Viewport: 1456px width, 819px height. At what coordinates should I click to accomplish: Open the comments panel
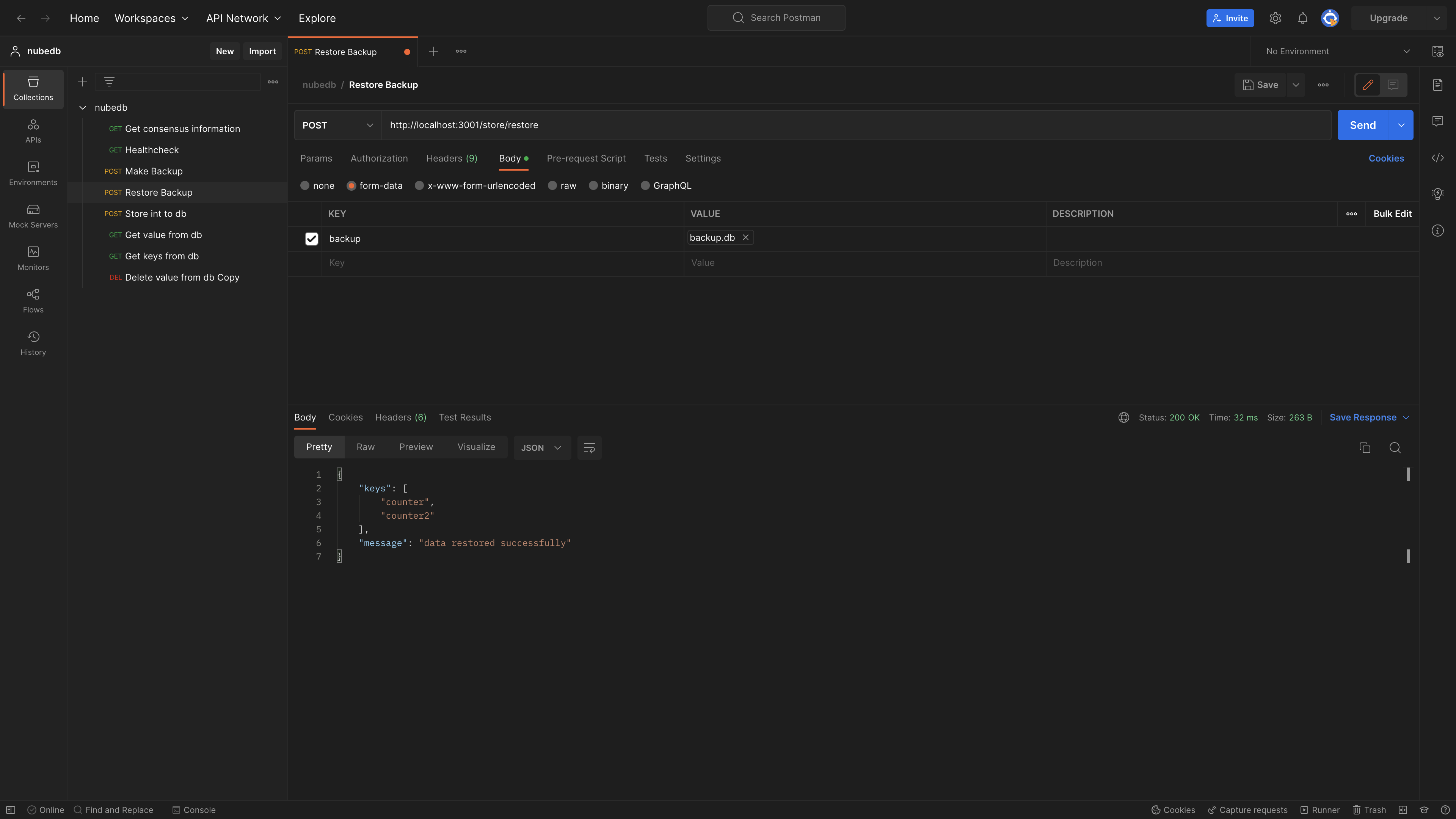[1438, 121]
